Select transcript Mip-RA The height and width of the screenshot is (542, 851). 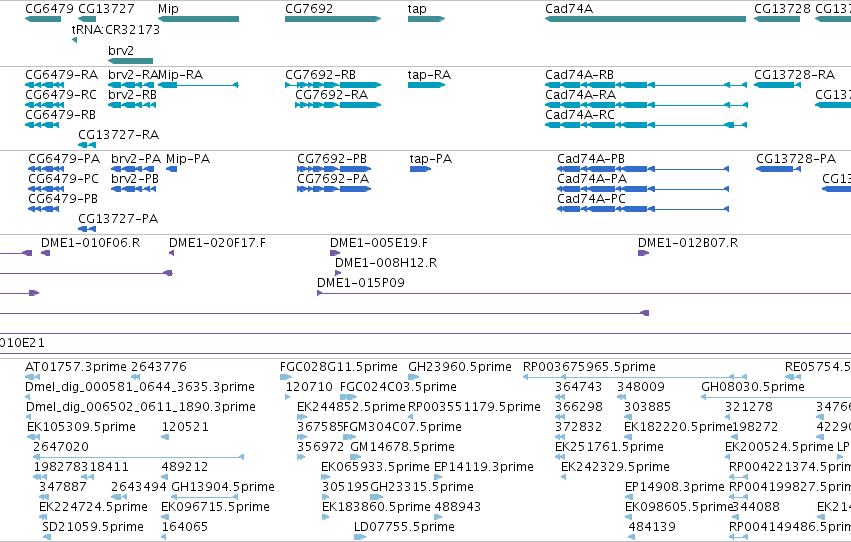[198, 85]
